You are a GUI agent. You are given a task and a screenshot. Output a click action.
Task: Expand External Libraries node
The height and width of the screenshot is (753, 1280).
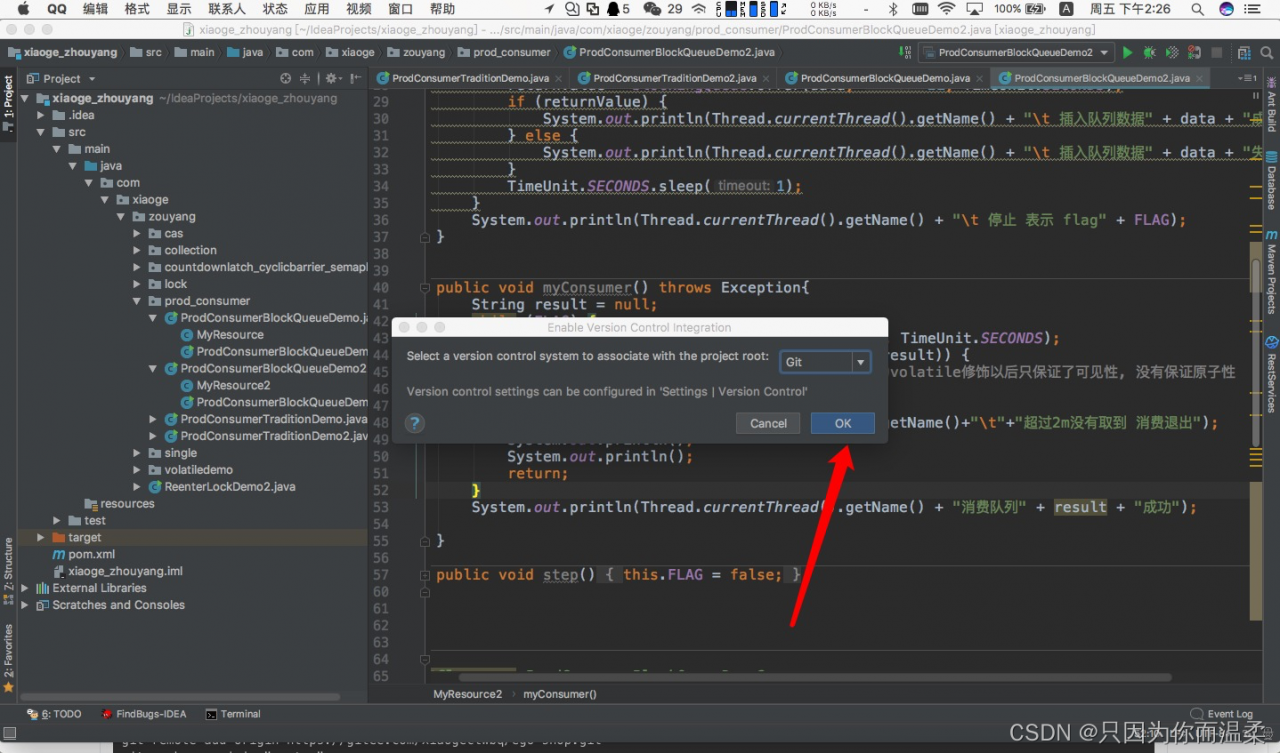tap(25, 588)
